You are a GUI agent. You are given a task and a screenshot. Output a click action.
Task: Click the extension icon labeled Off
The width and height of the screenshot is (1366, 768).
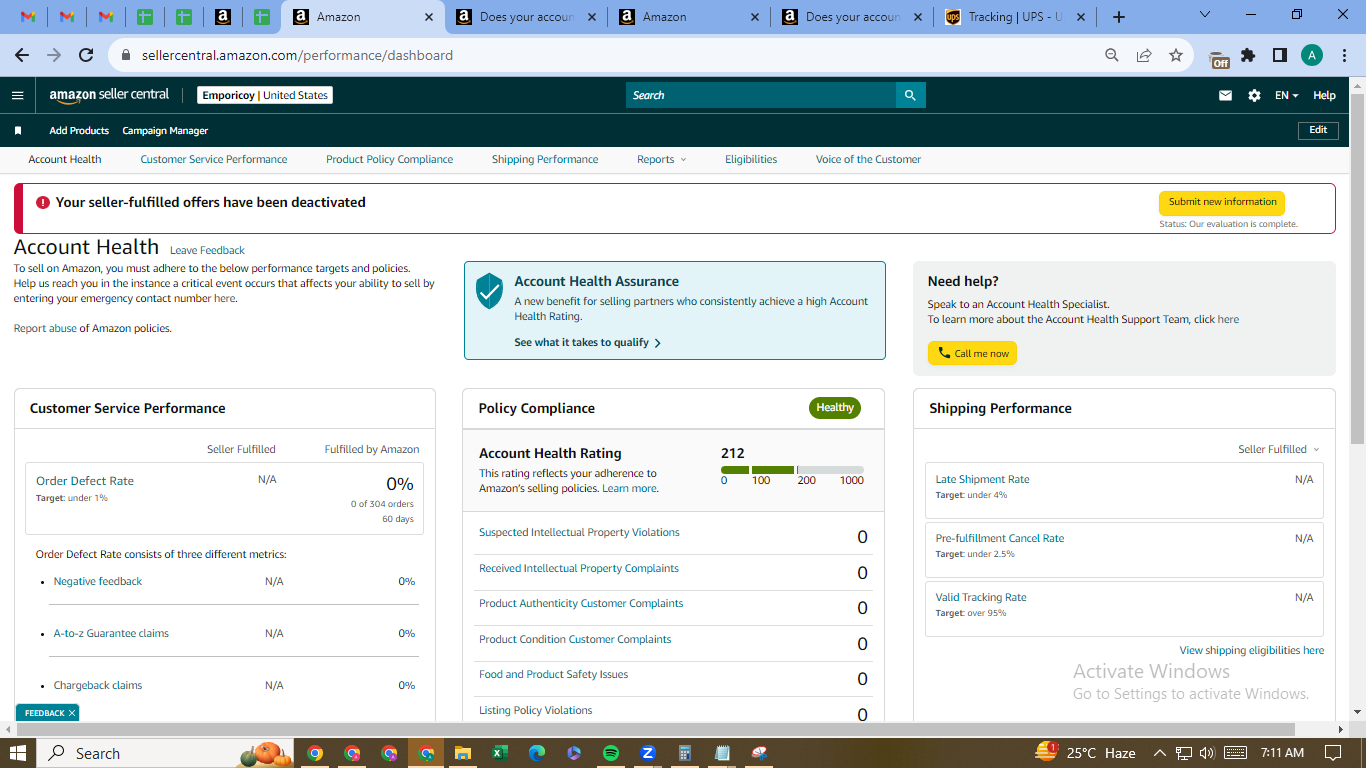click(1219, 58)
